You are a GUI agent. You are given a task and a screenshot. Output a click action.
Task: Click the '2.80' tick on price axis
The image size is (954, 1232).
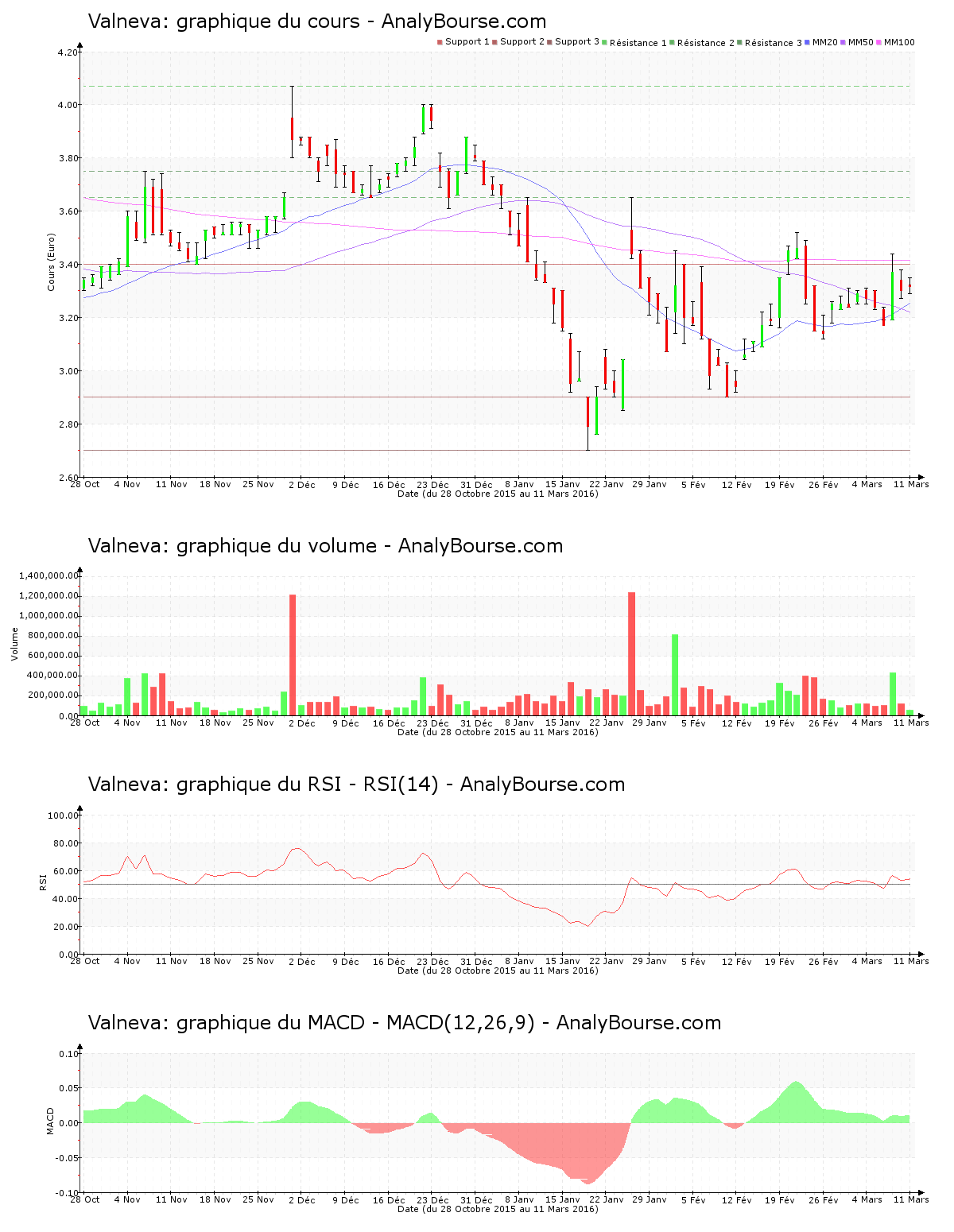[x=68, y=424]
